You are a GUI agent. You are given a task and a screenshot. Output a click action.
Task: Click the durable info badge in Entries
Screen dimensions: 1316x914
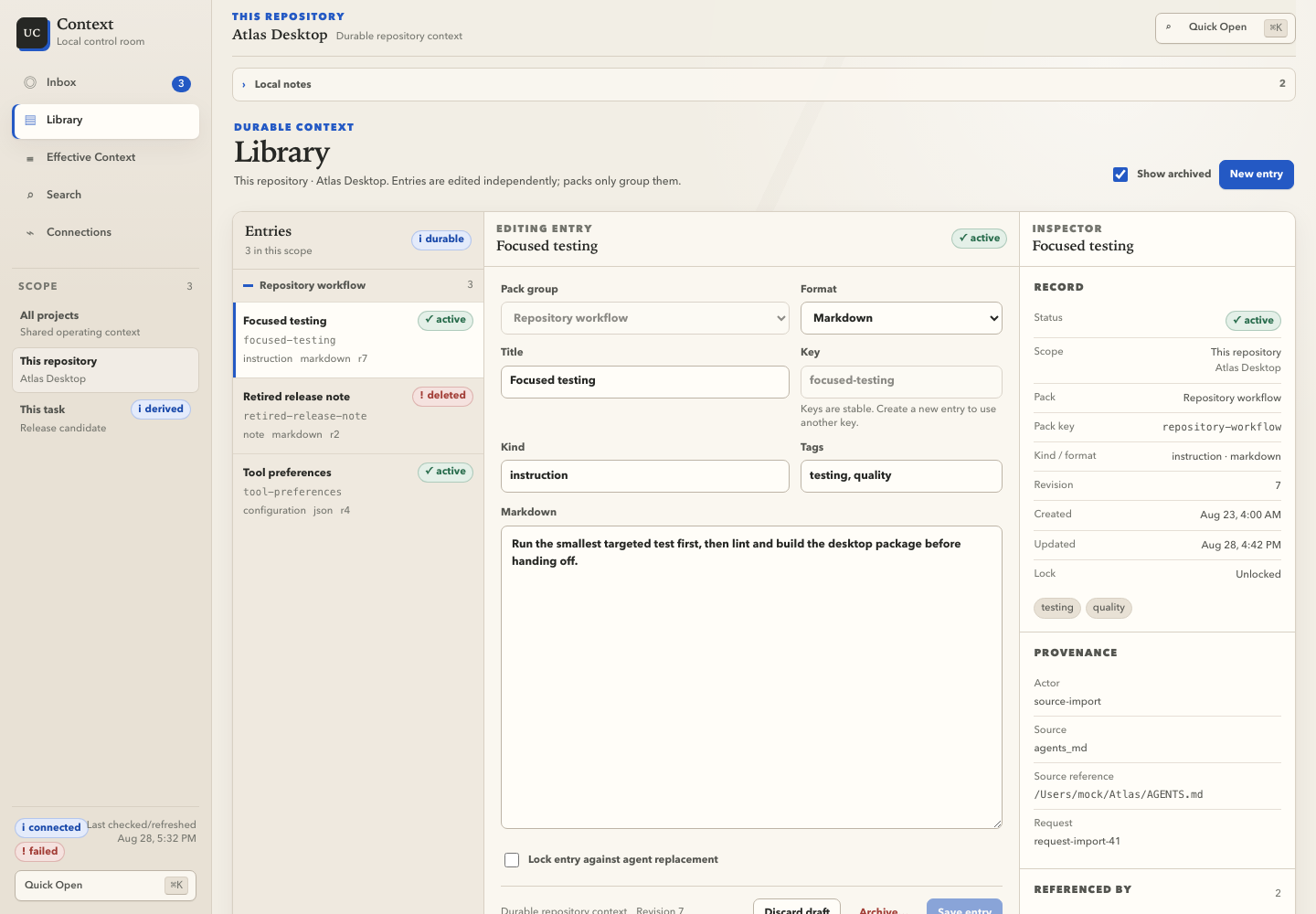point(441,239)
